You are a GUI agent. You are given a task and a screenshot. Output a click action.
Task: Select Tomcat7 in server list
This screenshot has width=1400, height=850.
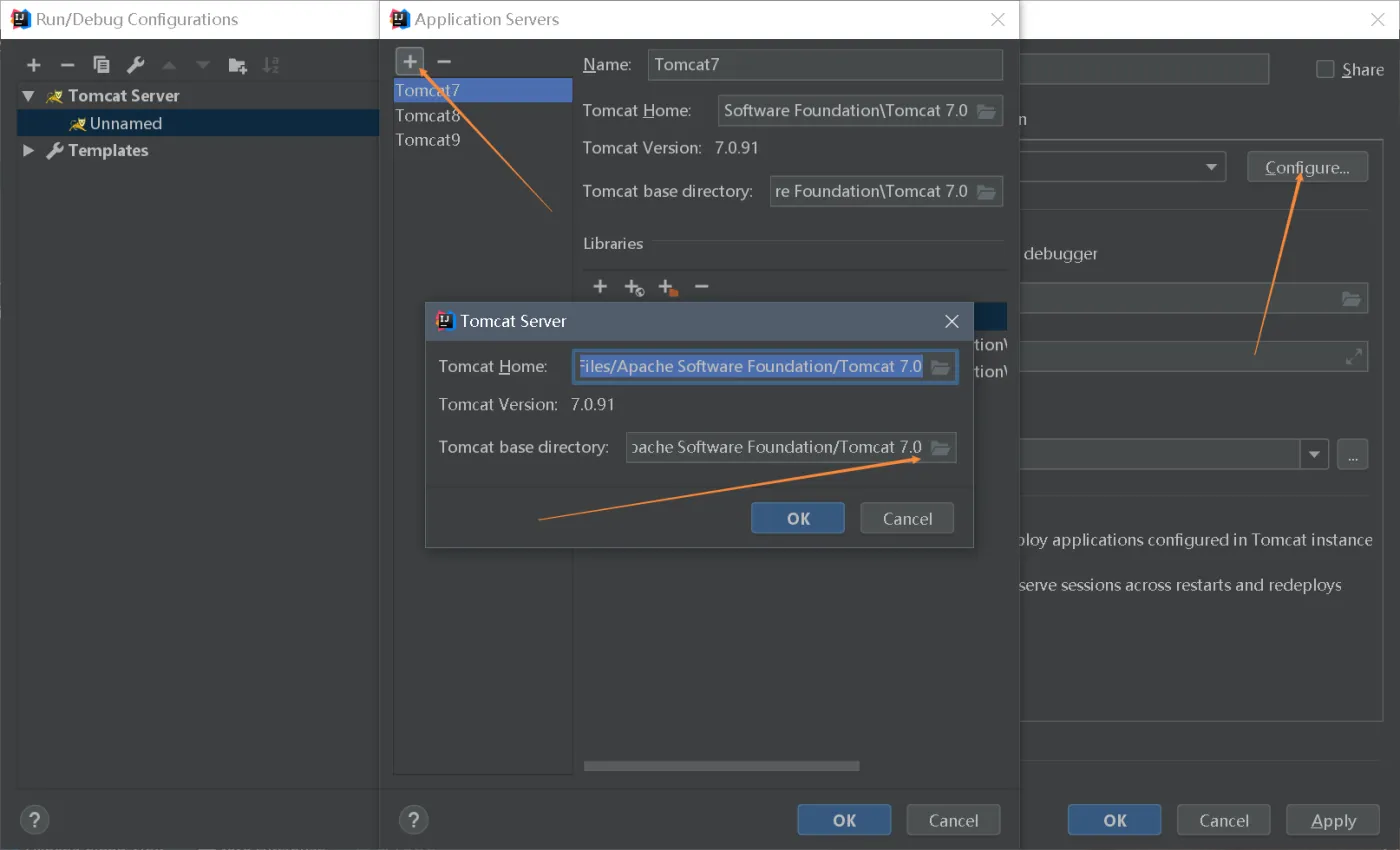point(483,90)
